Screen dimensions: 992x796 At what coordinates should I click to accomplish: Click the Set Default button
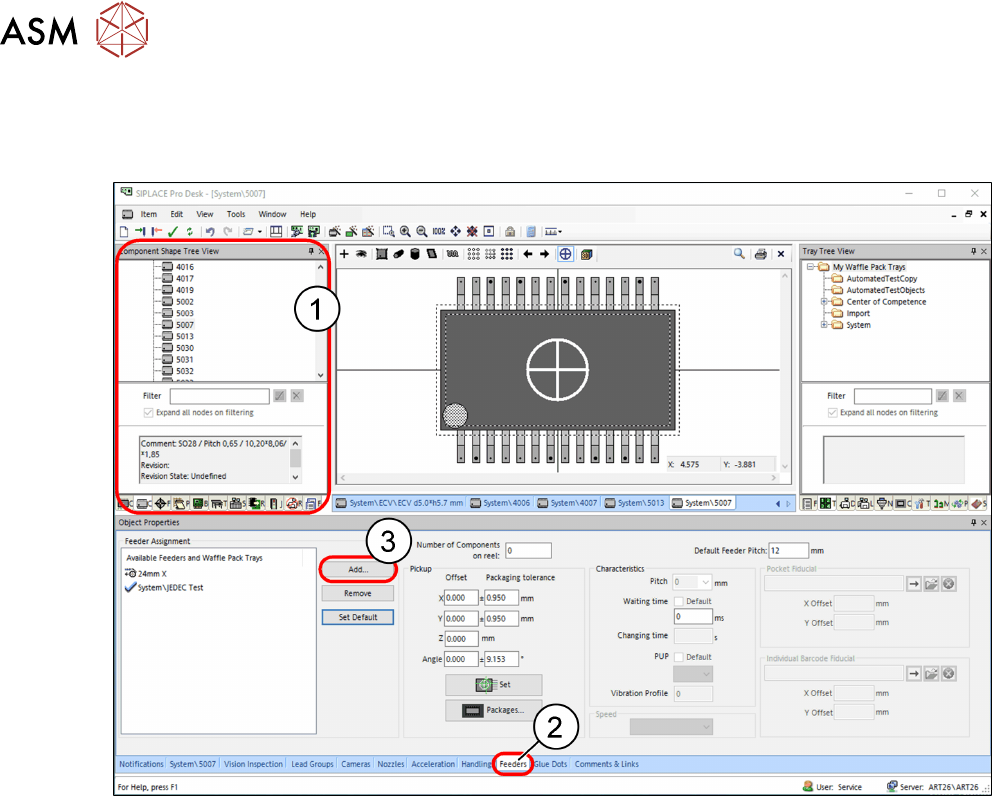coord(358,617)
